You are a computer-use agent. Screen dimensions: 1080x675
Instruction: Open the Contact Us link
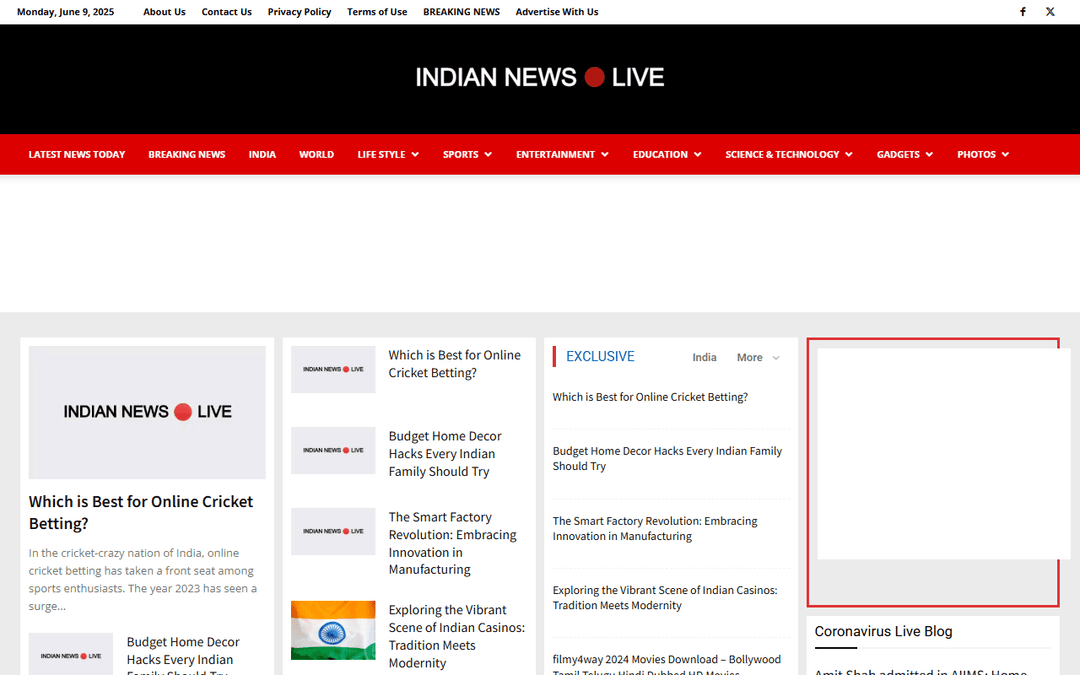pos(227,12)
